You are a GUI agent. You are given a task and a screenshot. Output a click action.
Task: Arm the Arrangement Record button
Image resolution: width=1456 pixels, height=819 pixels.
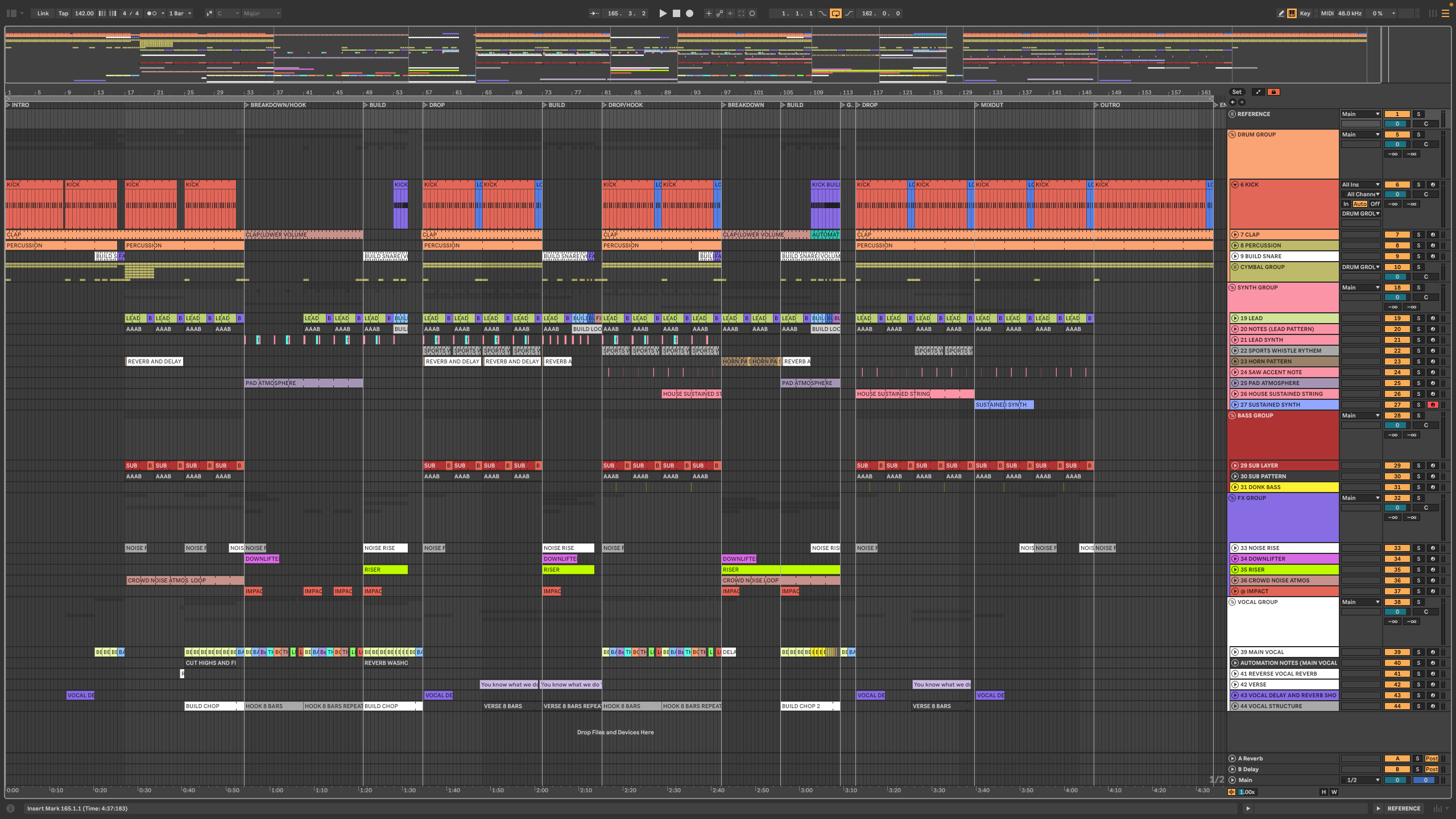689,13
